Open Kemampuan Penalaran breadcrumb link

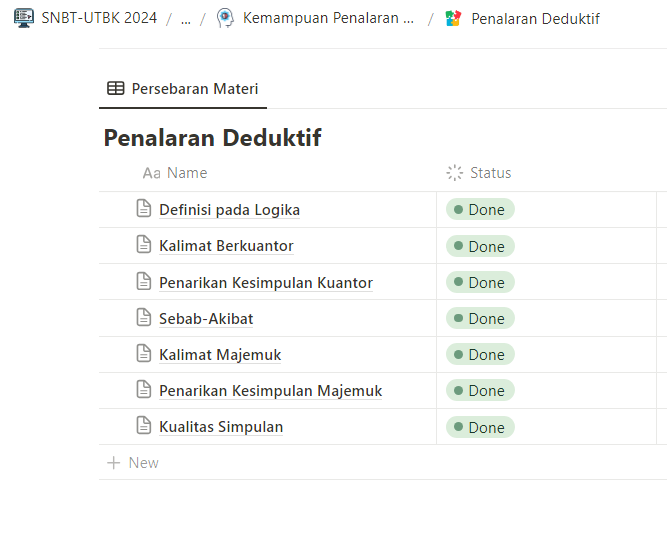328,18
